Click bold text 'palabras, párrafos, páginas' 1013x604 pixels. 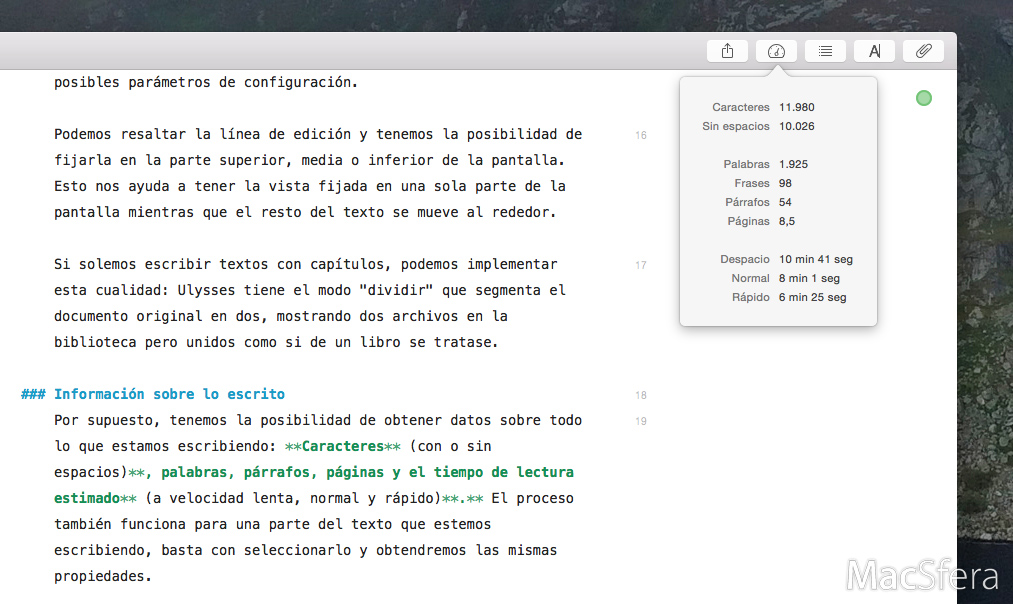click(x=273, y=473)
